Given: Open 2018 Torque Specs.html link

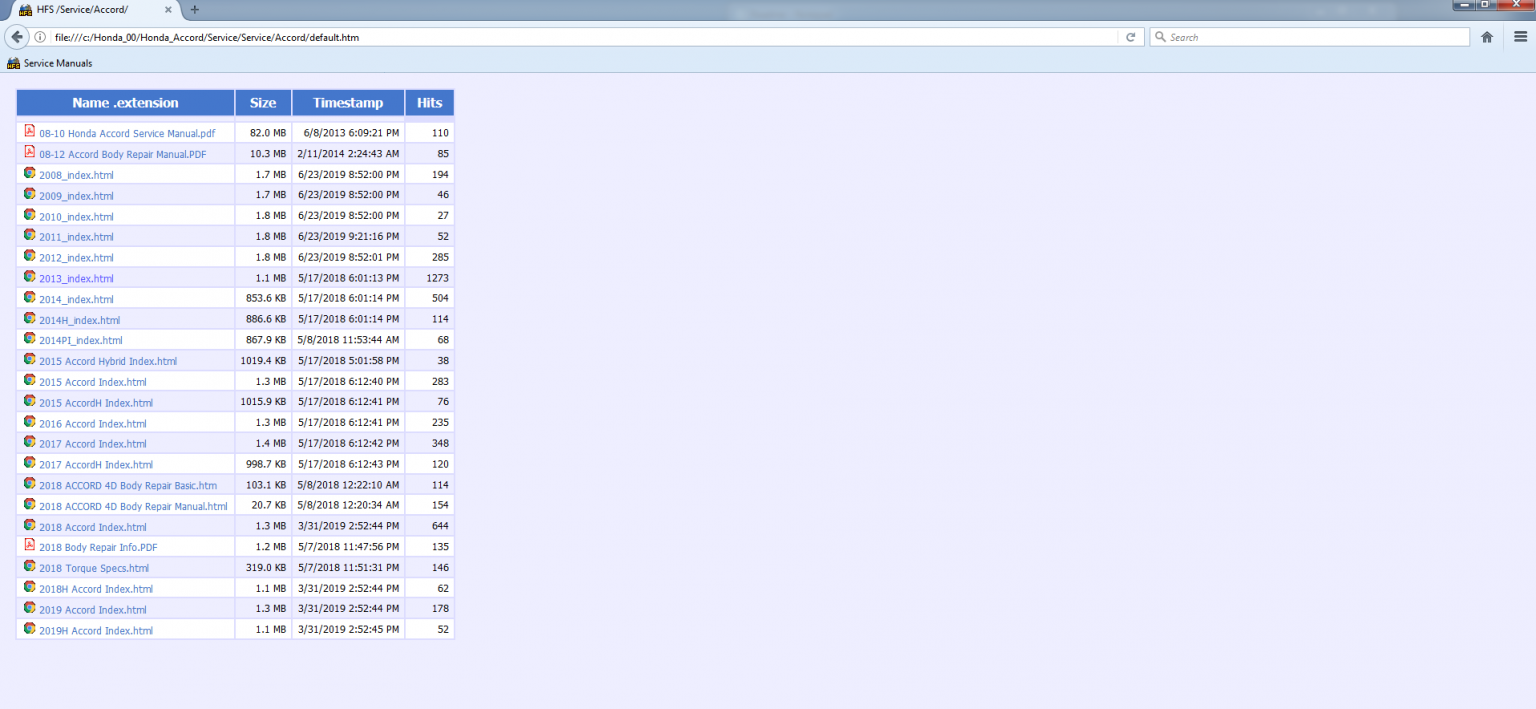Looking at the screenshot, I should [x=94, y=568].
